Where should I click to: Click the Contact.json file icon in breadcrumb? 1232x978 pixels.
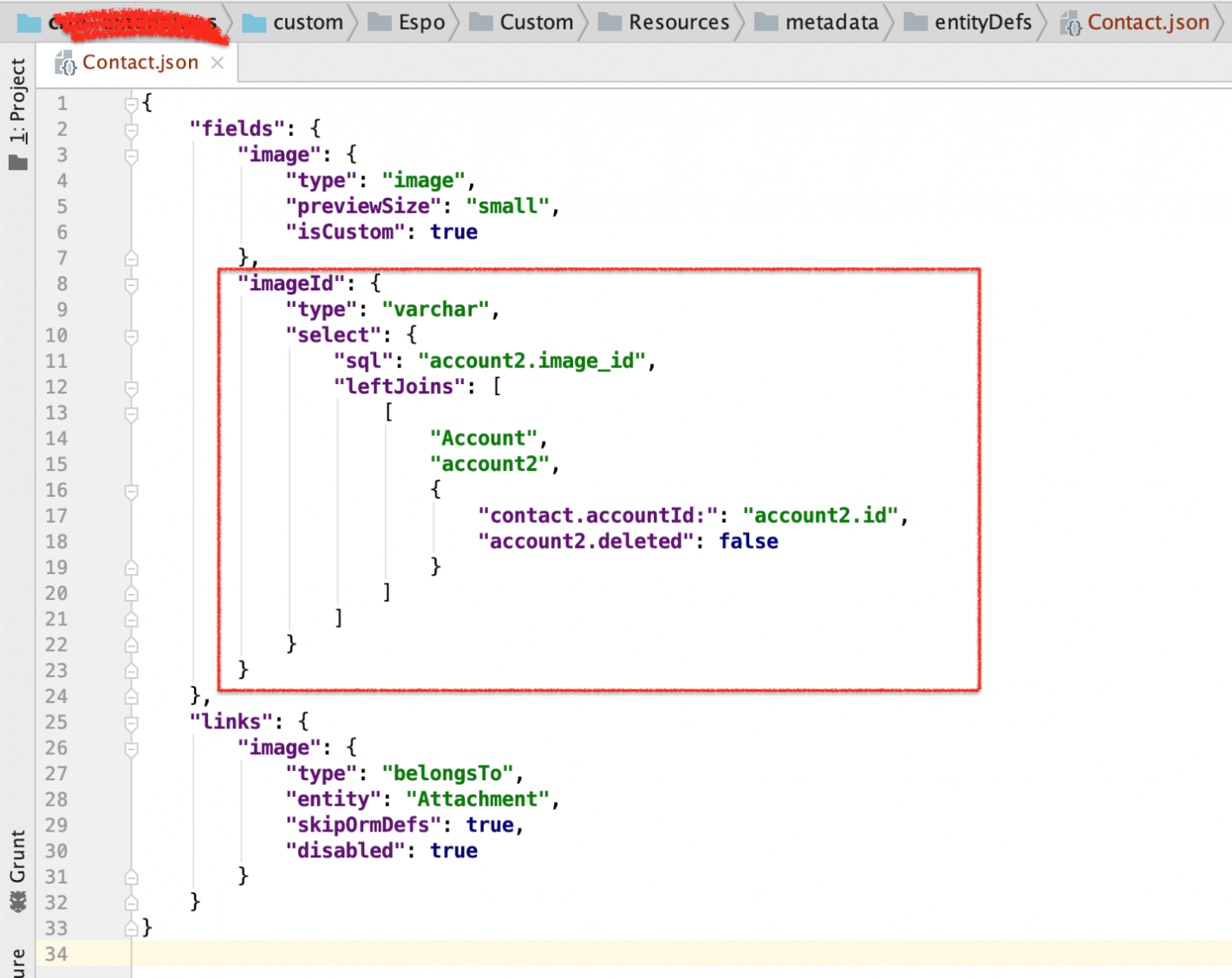pos(1071,23)
